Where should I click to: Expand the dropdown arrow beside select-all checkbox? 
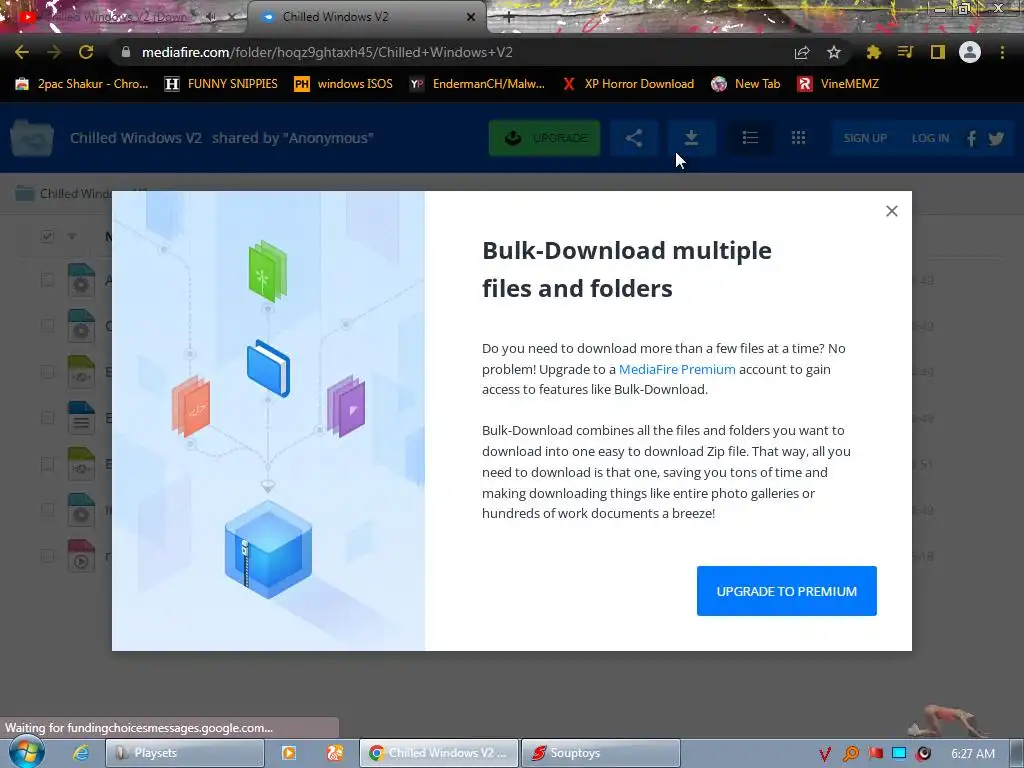point(72,236)
